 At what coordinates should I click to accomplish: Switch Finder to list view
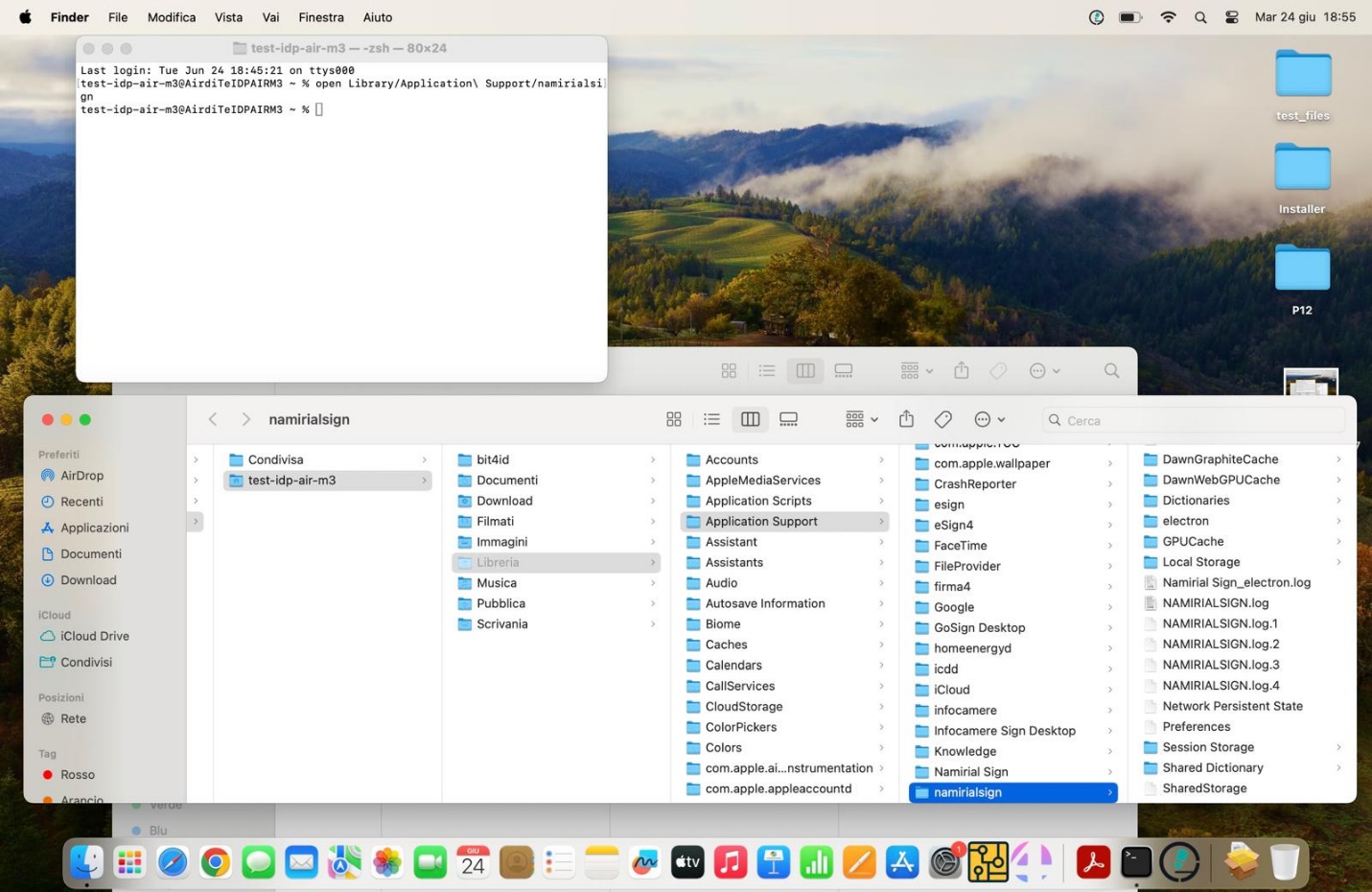click(x=711, y=419)
